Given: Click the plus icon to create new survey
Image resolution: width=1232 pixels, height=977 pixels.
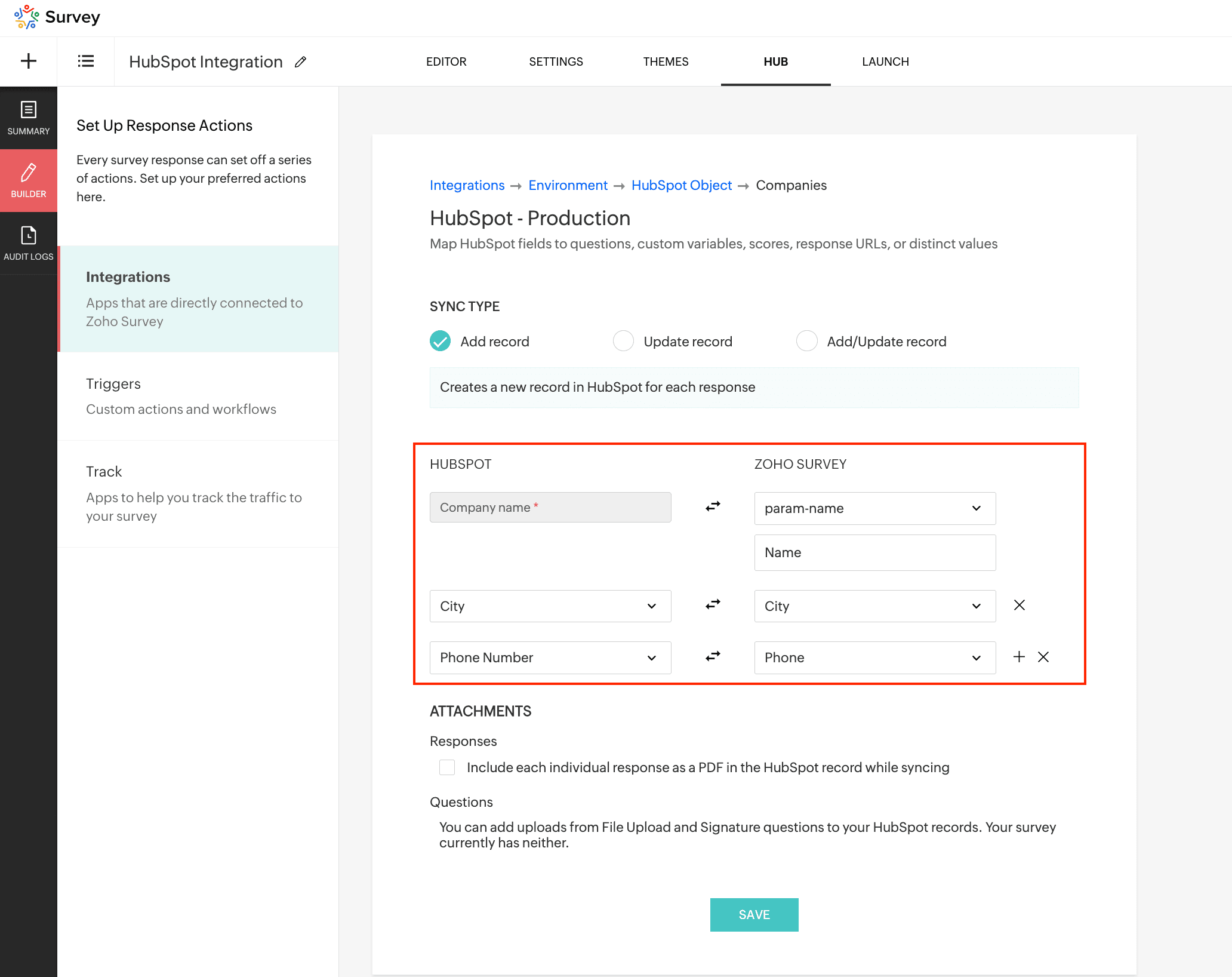Looking at the screenshot, I should [x=29, y=61].
